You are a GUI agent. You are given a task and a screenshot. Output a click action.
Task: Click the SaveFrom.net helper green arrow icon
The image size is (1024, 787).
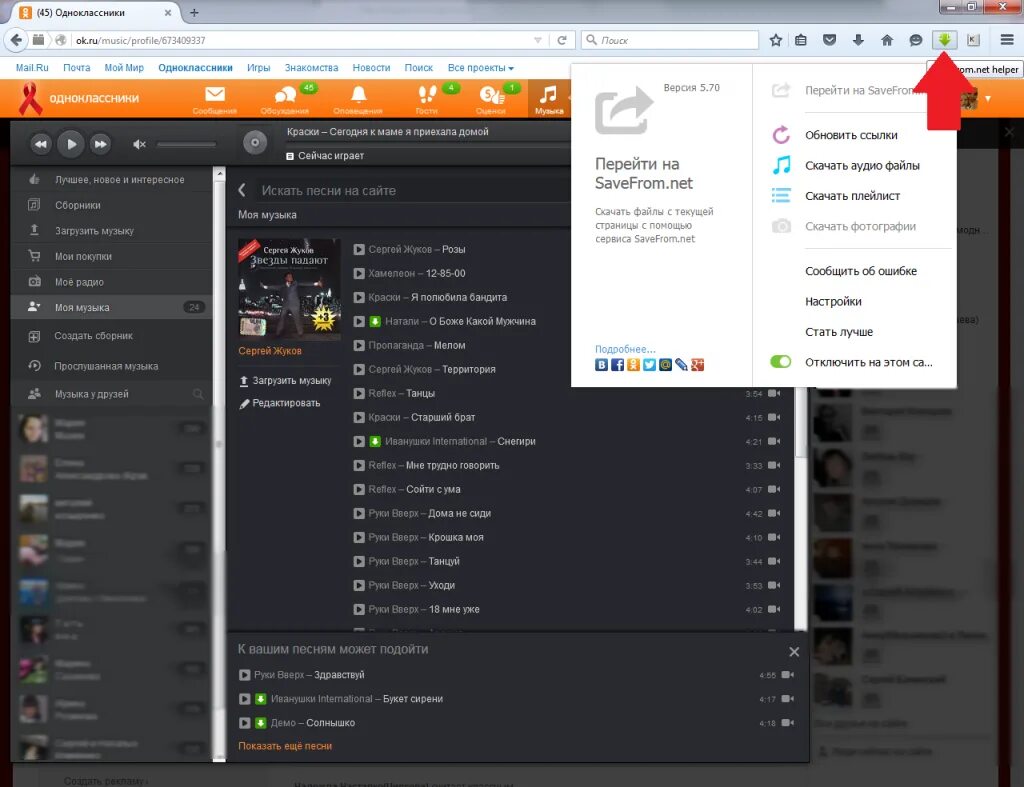pos(944,40)
